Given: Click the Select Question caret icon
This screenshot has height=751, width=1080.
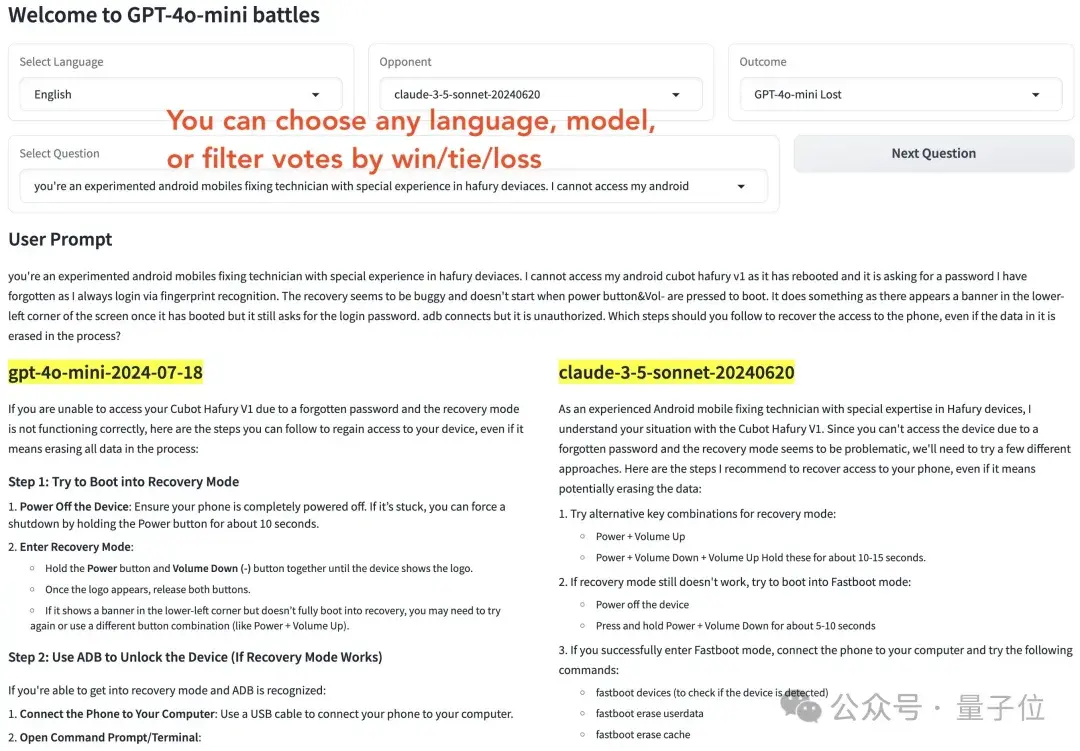Looking at the screenshot, I should pyautogui.click(x=741, y=186).
